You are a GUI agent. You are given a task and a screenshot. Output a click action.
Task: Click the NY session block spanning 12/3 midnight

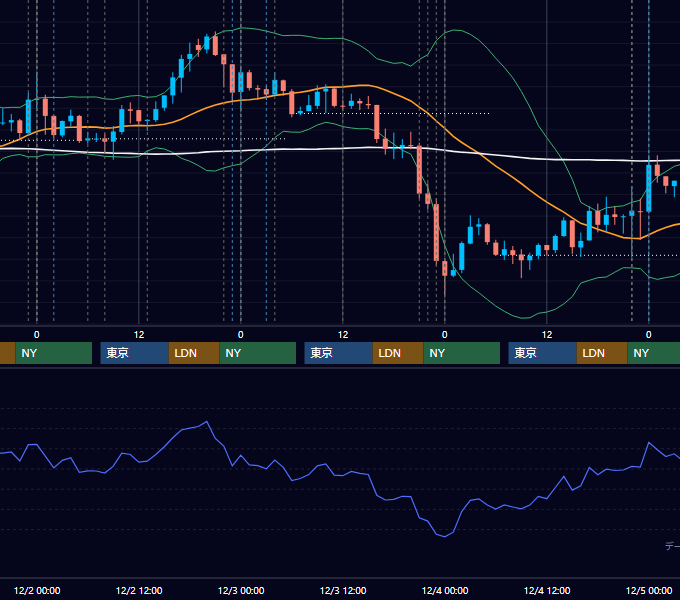click(258, 353)
